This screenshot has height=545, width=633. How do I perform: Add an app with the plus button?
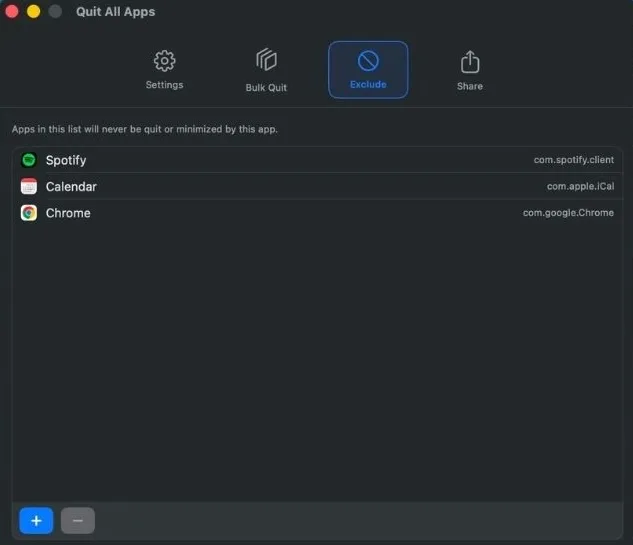pos(36,520)
